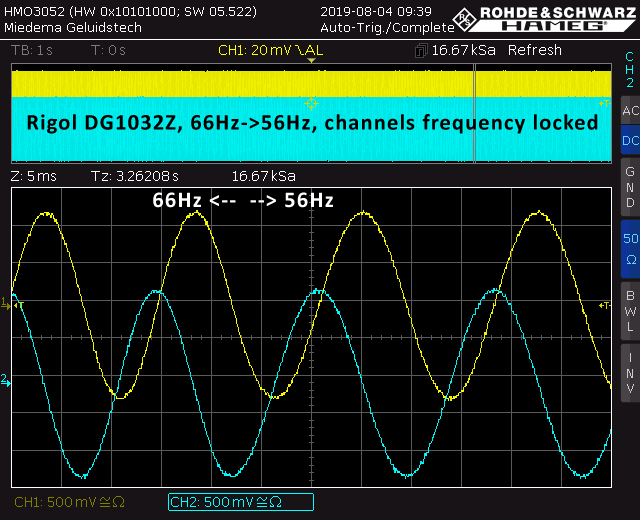
Task: Click the memory depth icon beside 16.67 kSa
Action: pyautogui.click(x=421, y=51)
